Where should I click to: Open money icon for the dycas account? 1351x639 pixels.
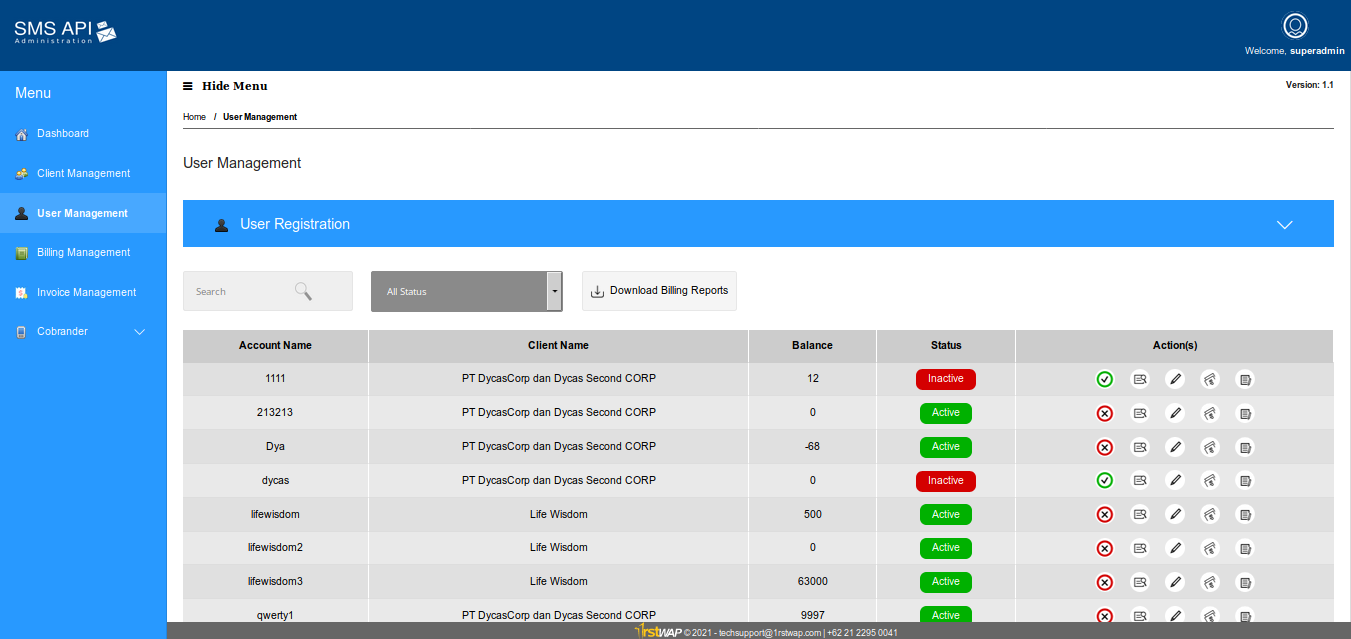1209,481
